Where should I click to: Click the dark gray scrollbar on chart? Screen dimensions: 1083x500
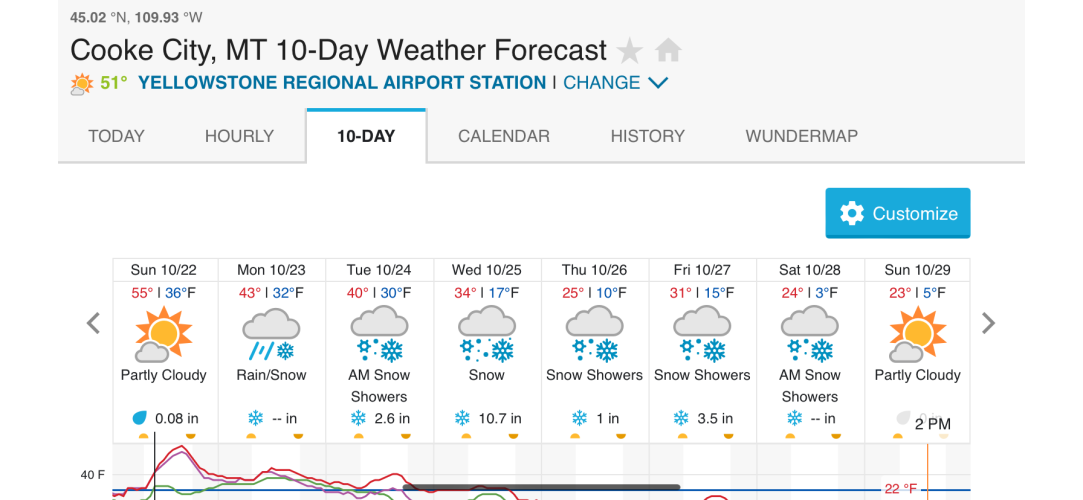tap(541, 488)
